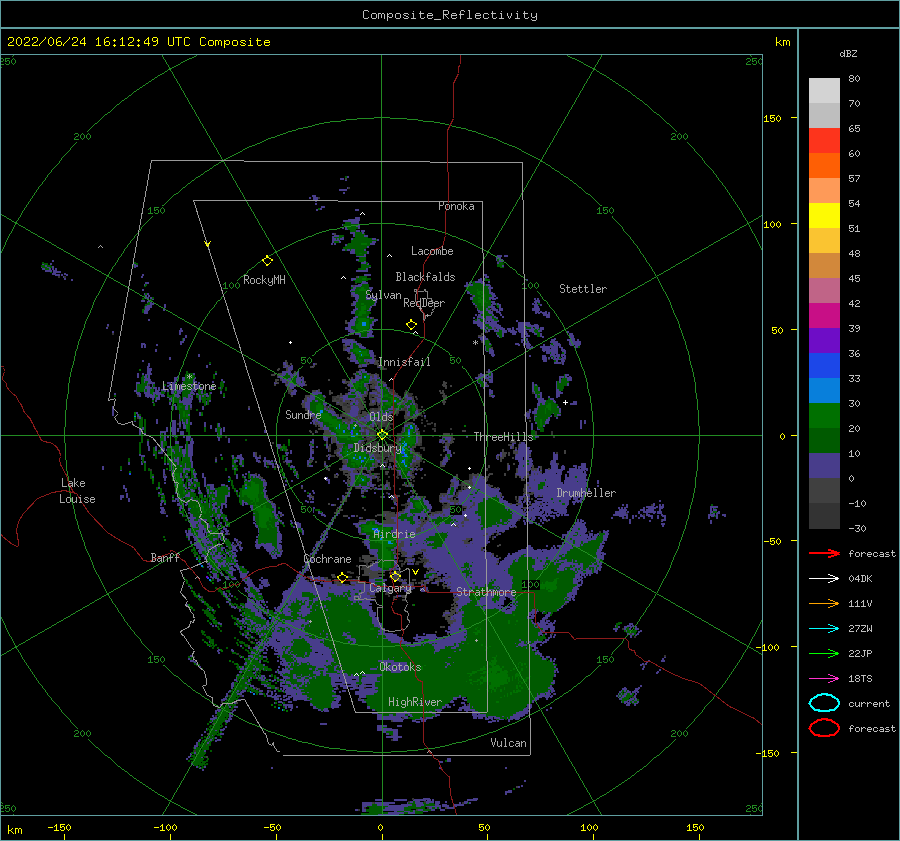Click the Sundre city label
900x841 pixels.
(x=303, y=414)
